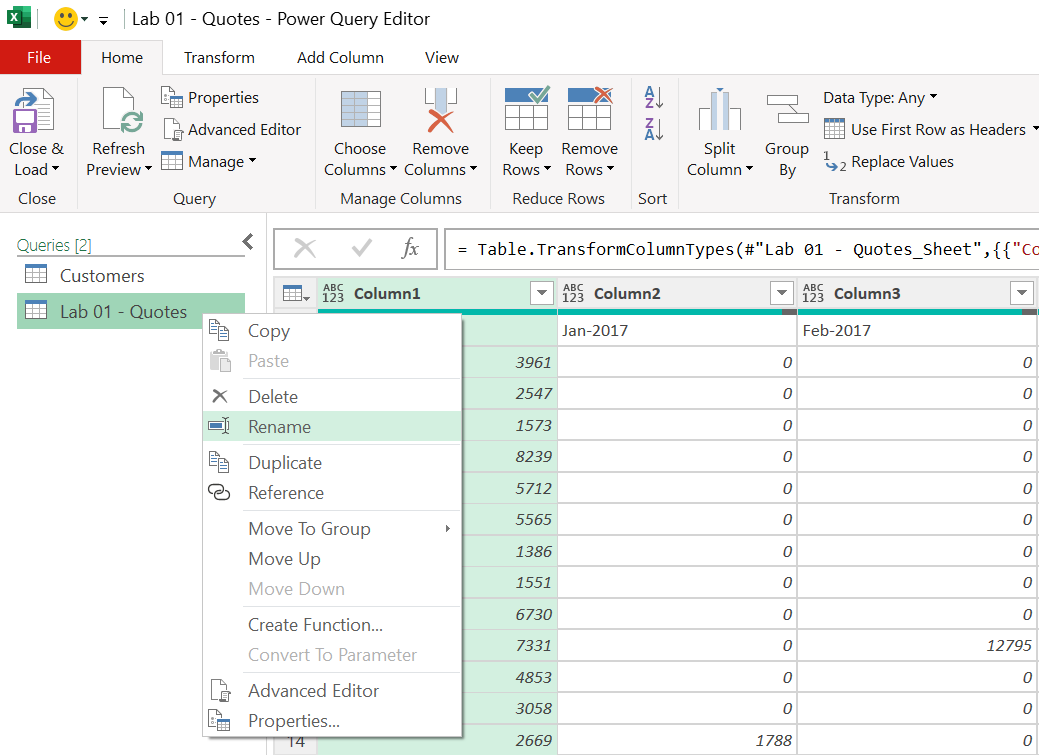Click the Keep Rows icon
The image size is (1039, 755).
click(527, 108)
